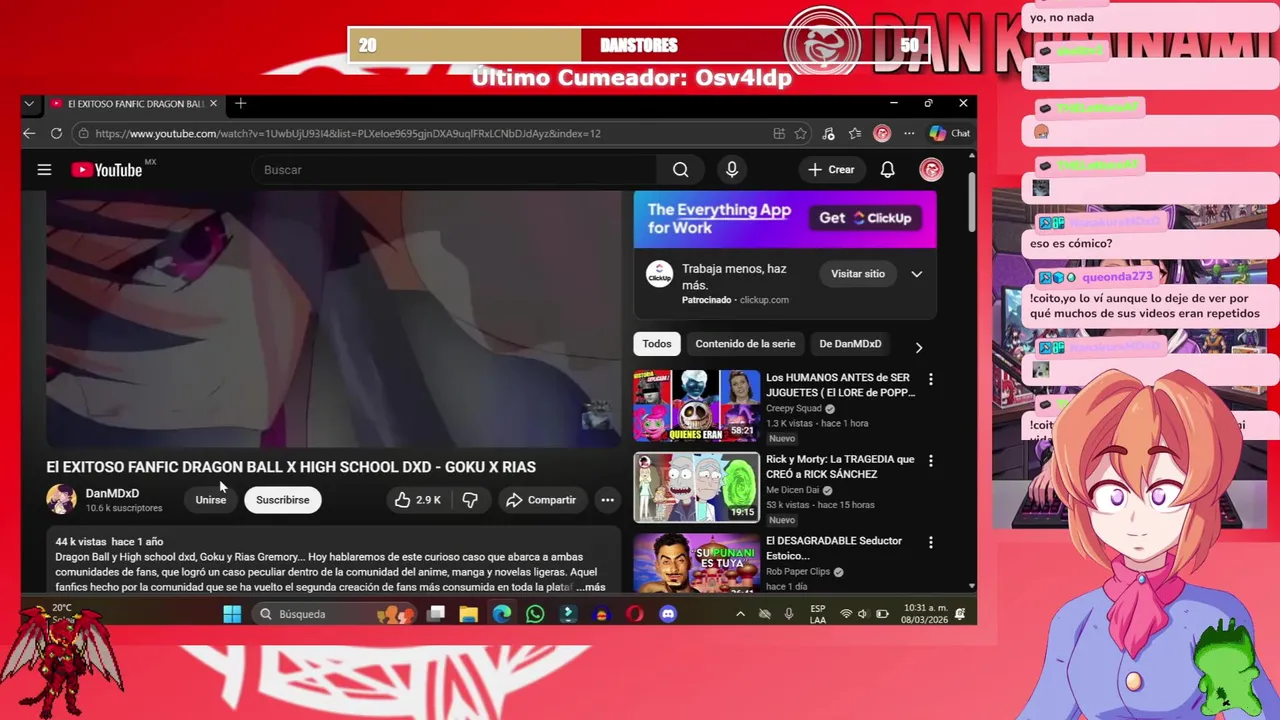Open options for Rick y Morty video

[x=931, y=461]
